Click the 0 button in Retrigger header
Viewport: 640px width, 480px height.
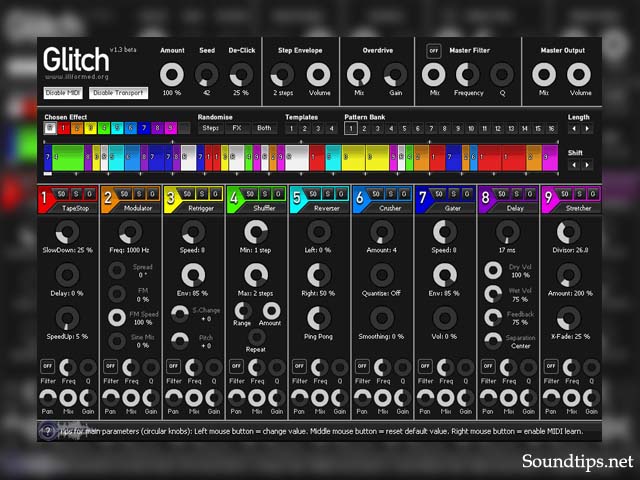coord(215,194)
